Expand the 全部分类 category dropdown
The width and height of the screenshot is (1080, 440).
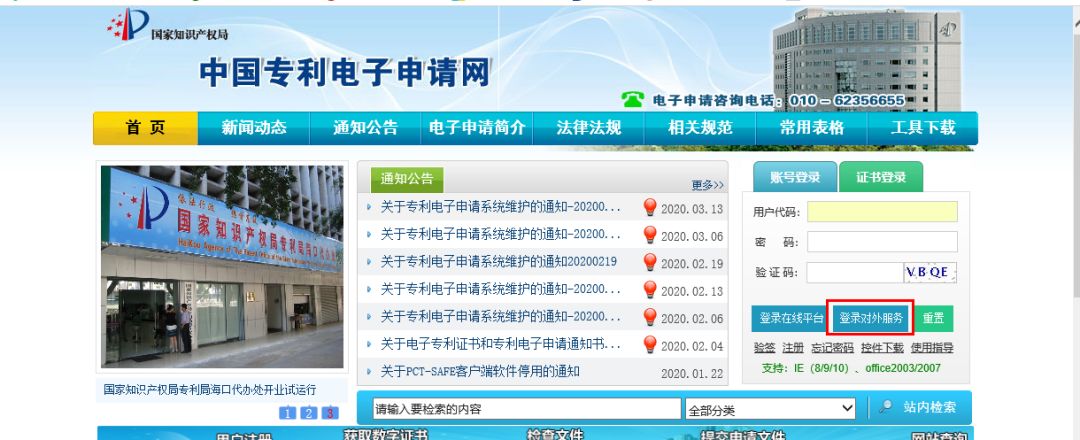(x=771, y=409)
